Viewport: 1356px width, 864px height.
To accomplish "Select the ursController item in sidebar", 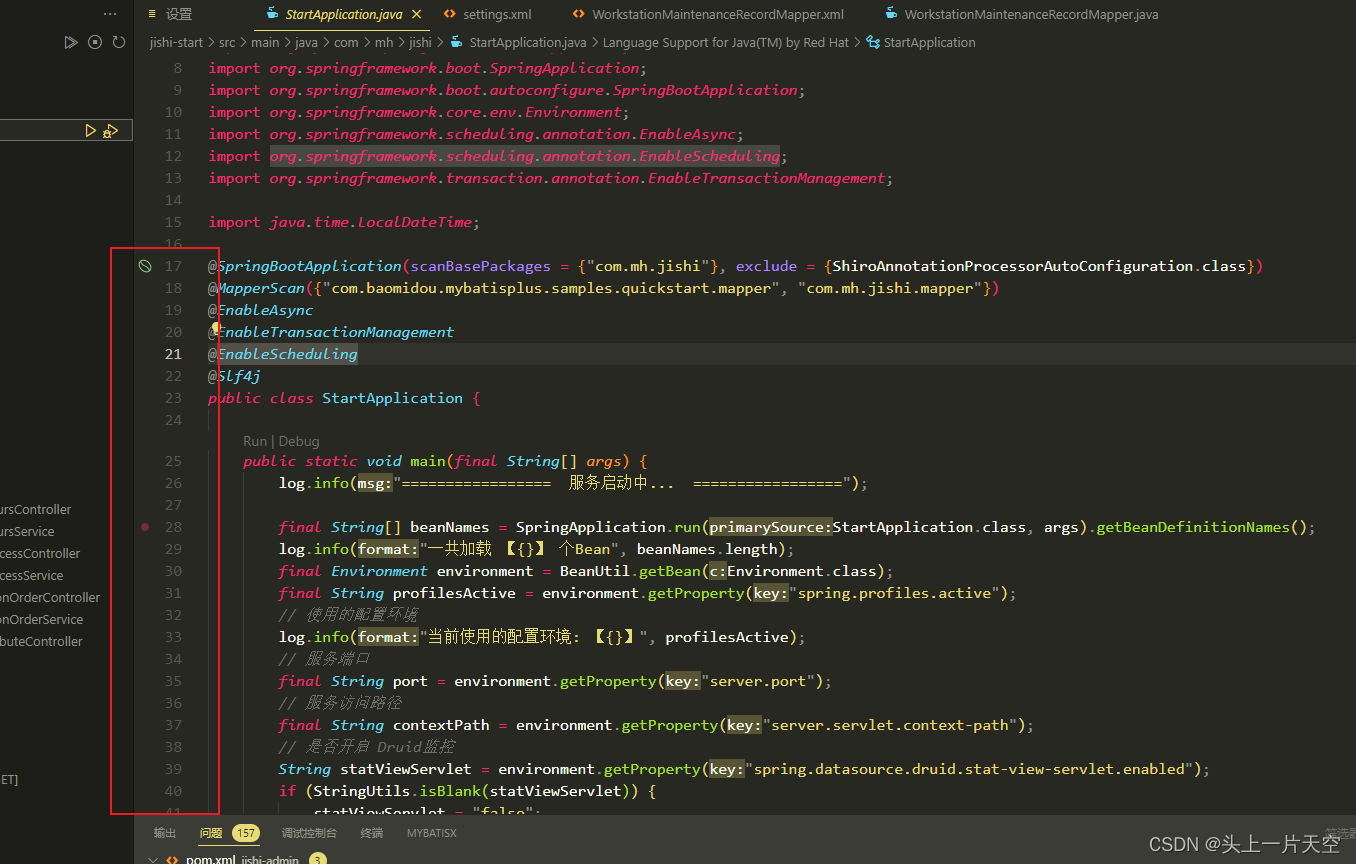I will click(x=36, y=510).
